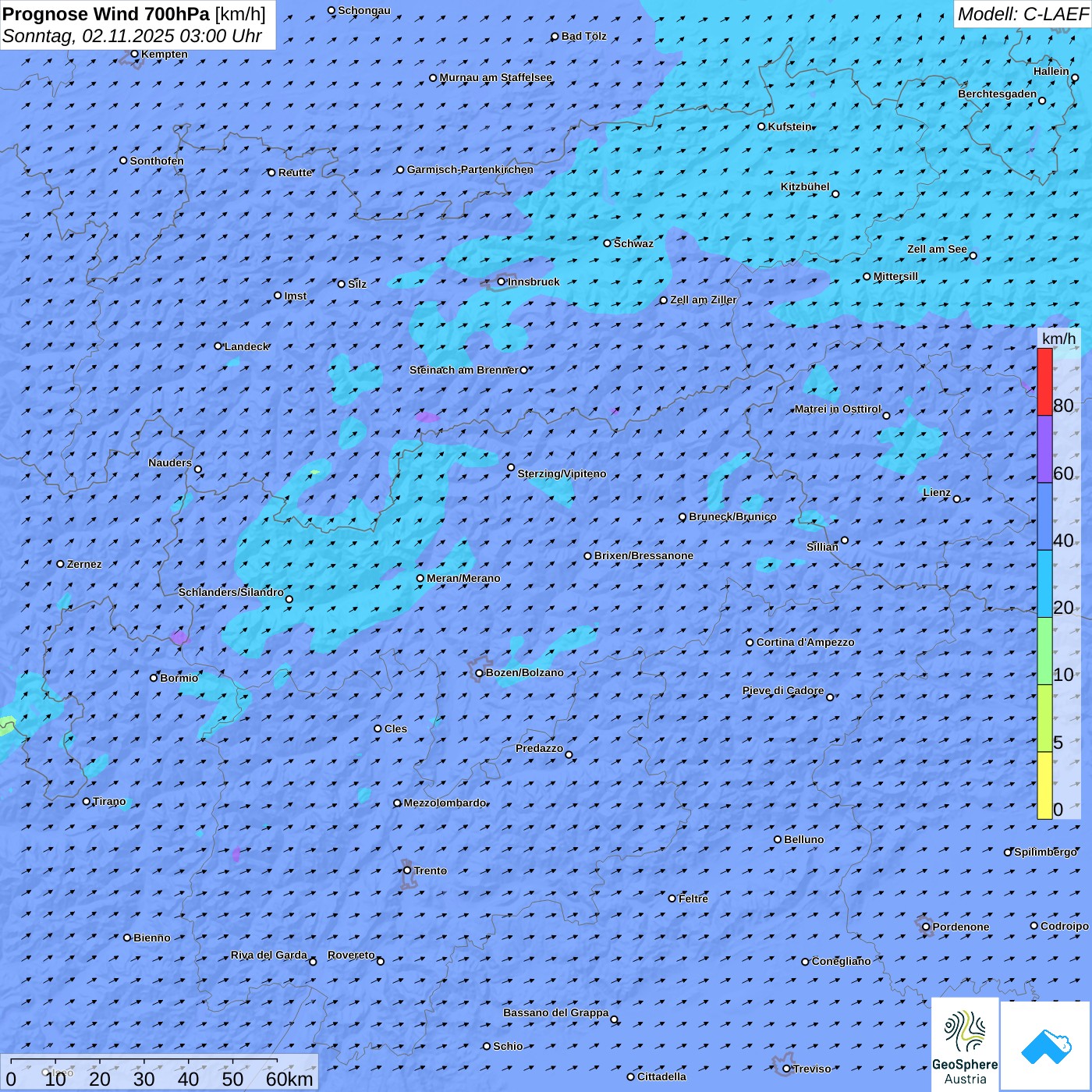Click the "Riva del Garda" city label
The height and width of the screenshot is (1092, 1092).
click(x=269, y=955)
